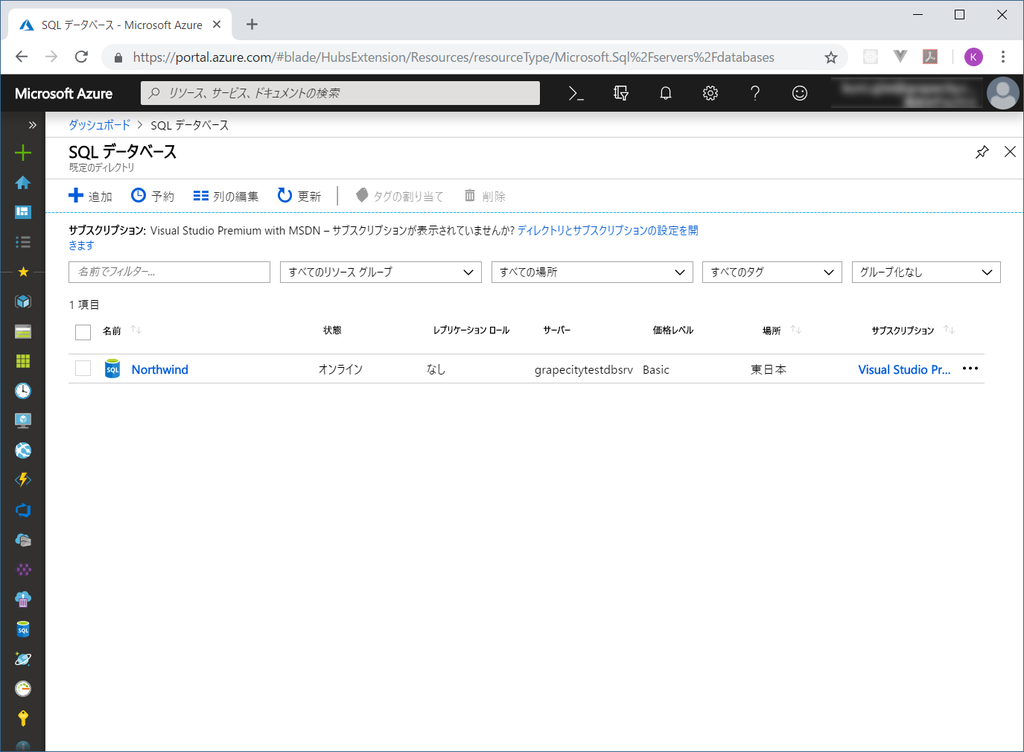Screen dimensions: 1024x752
Task: Open the Chrome three-dot menu
Action: 1003,57
